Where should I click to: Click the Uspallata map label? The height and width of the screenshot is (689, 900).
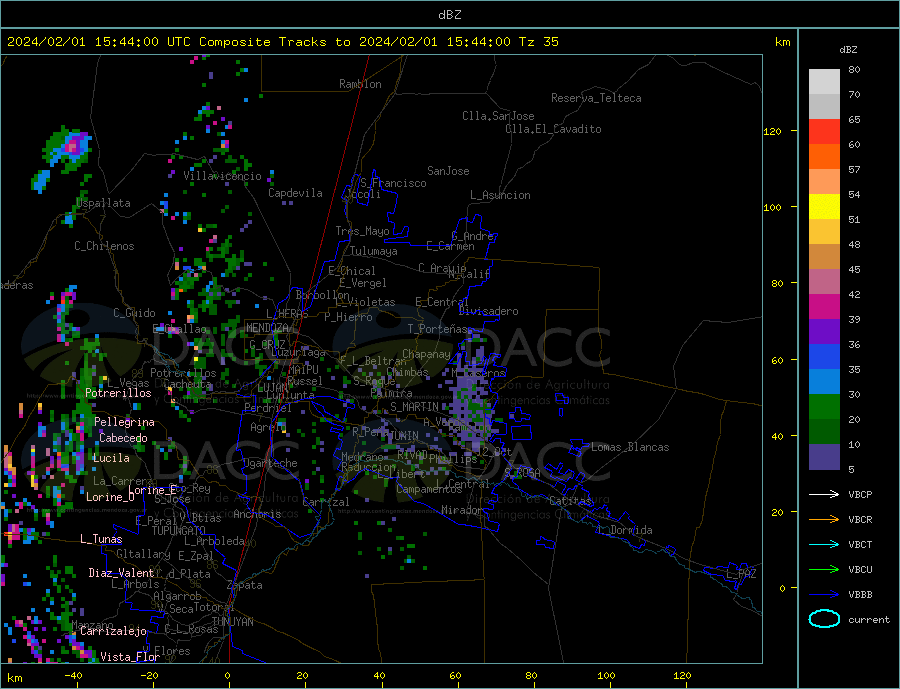103,203
